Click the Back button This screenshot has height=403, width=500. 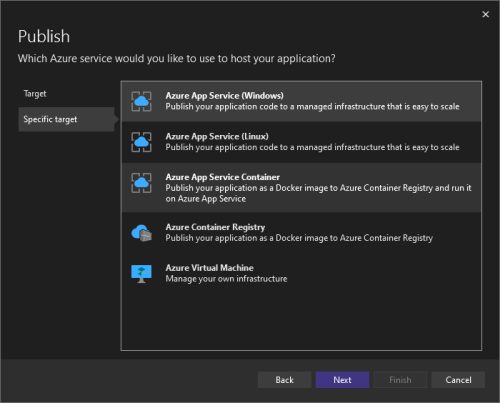click(285, 380)
